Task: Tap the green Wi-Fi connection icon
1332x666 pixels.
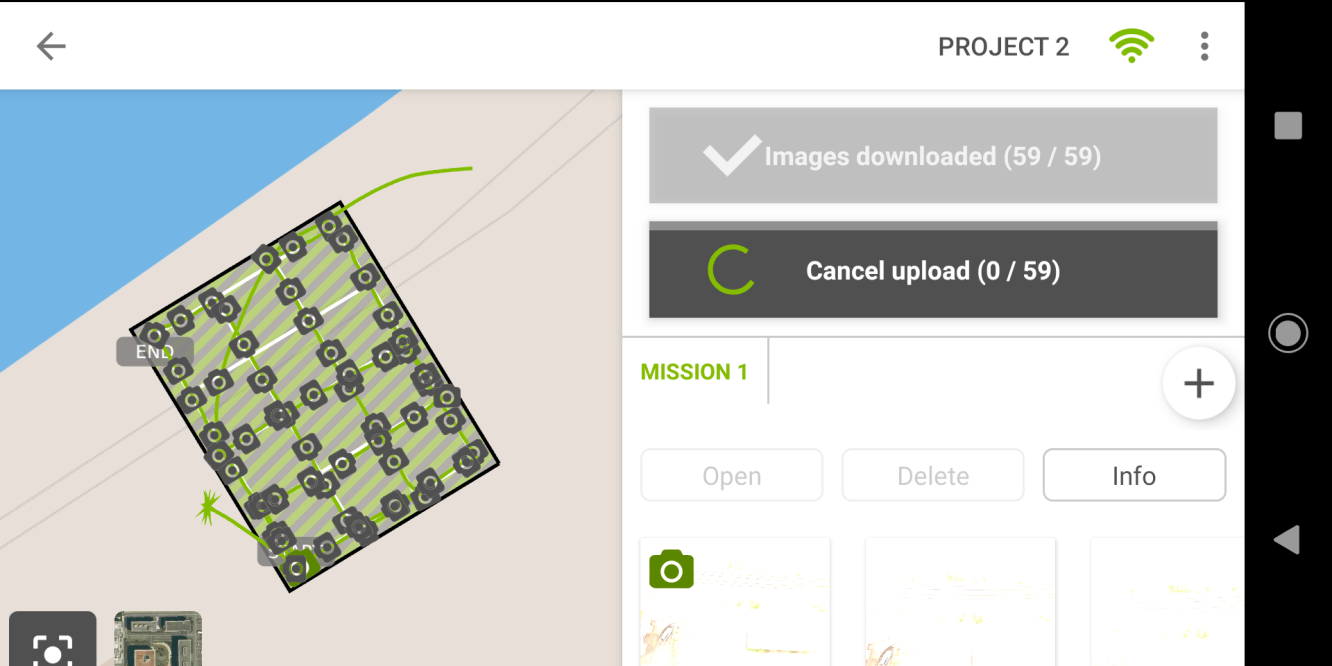Action: (1131, 46)
